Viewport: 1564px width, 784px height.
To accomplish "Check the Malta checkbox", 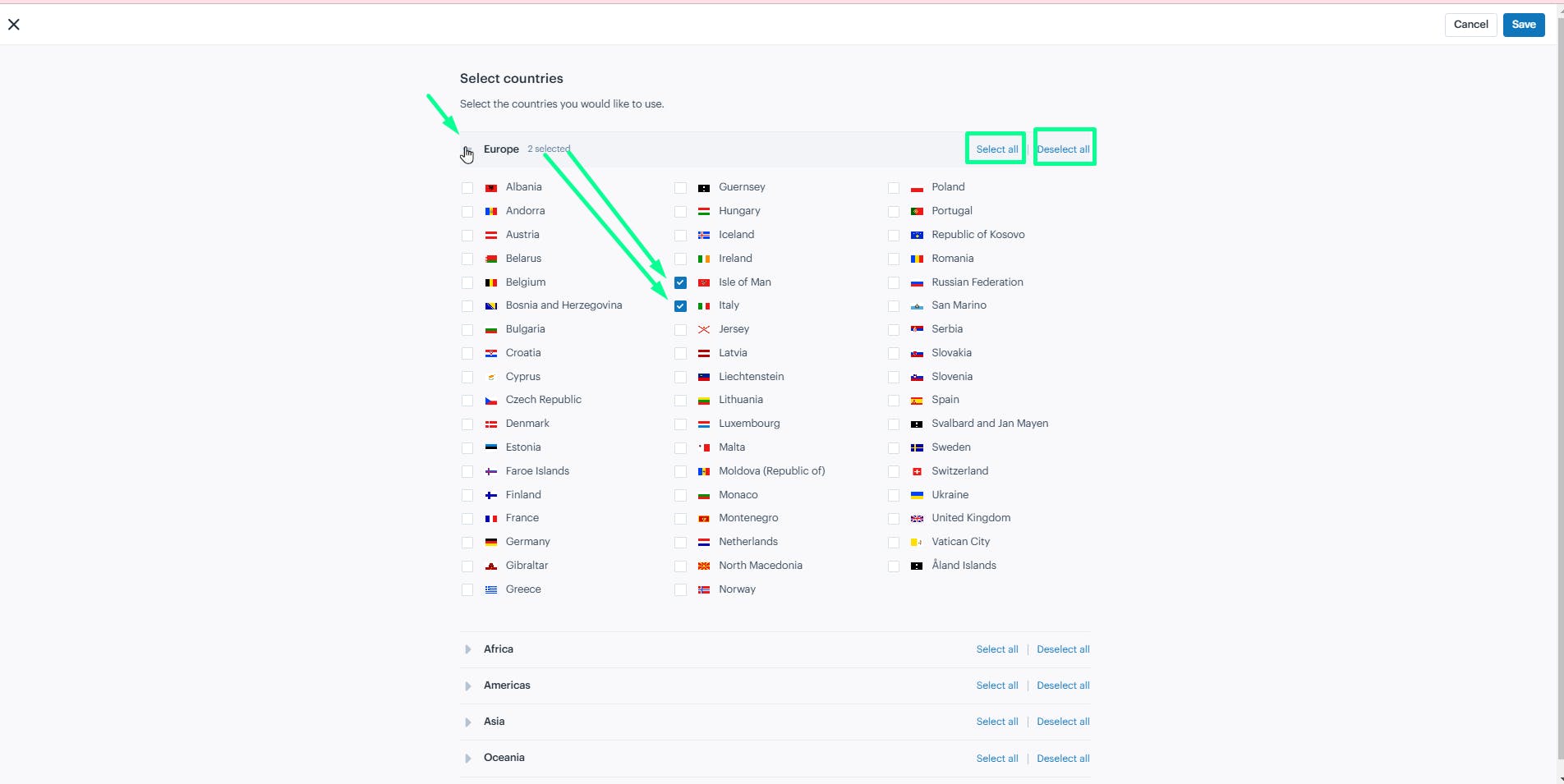I will point(680,448).
